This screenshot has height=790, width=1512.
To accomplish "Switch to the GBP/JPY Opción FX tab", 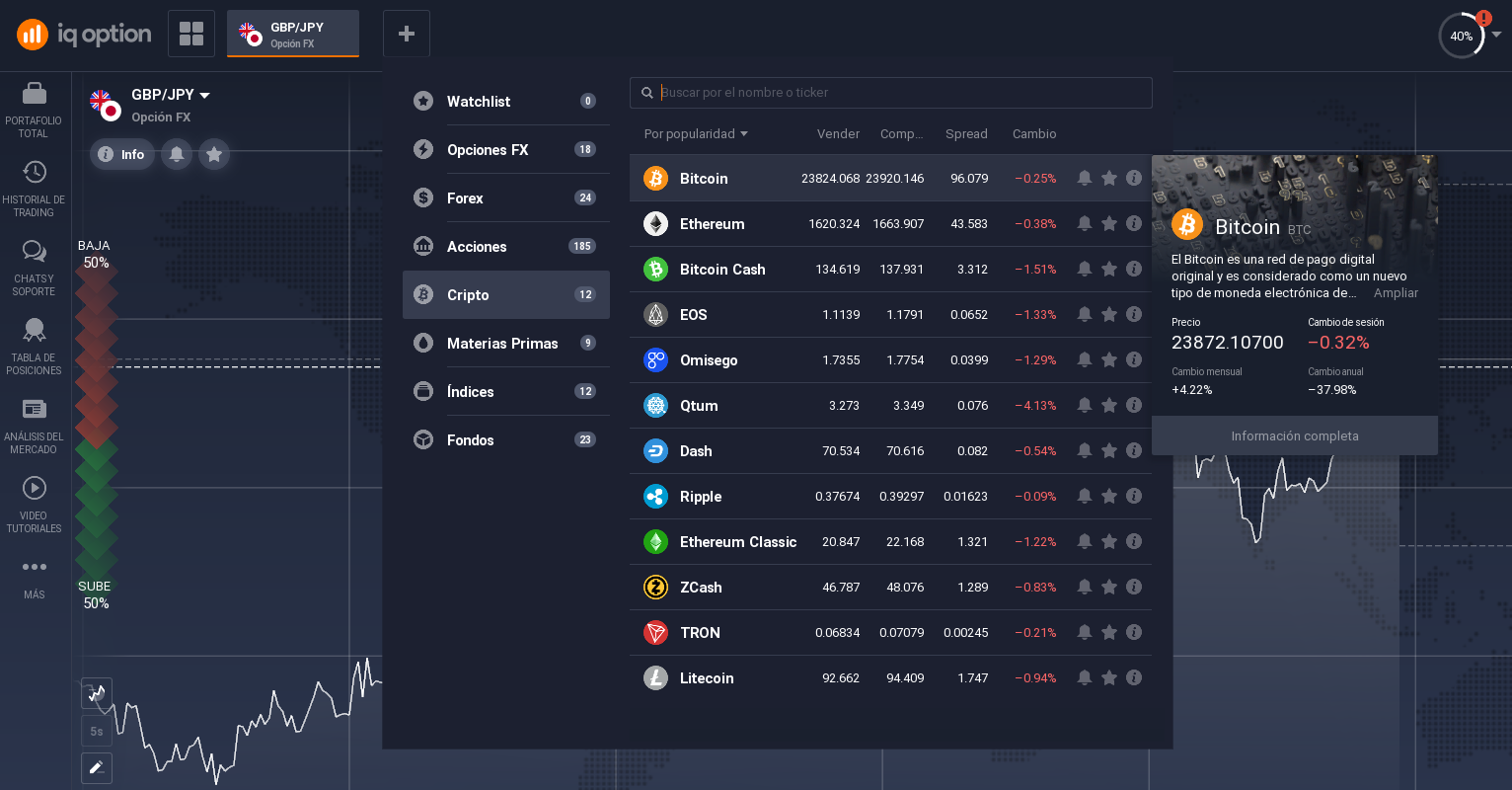I will (293, 35).
